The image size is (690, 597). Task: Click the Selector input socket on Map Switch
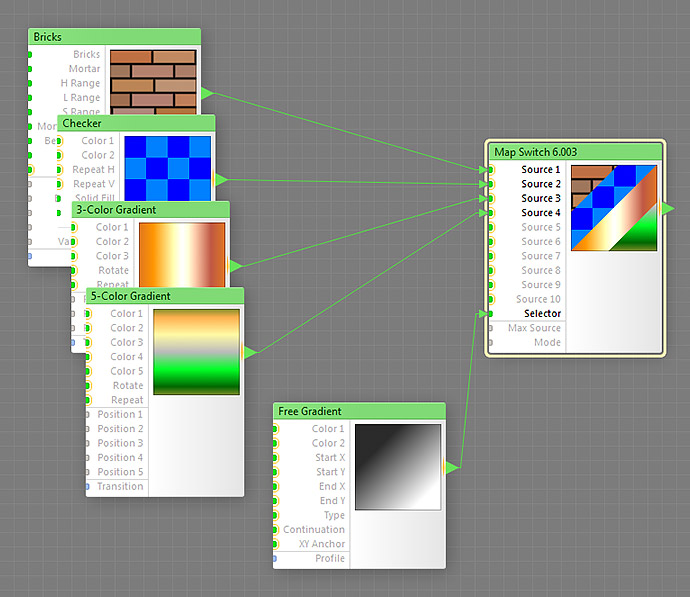[490, 314]
